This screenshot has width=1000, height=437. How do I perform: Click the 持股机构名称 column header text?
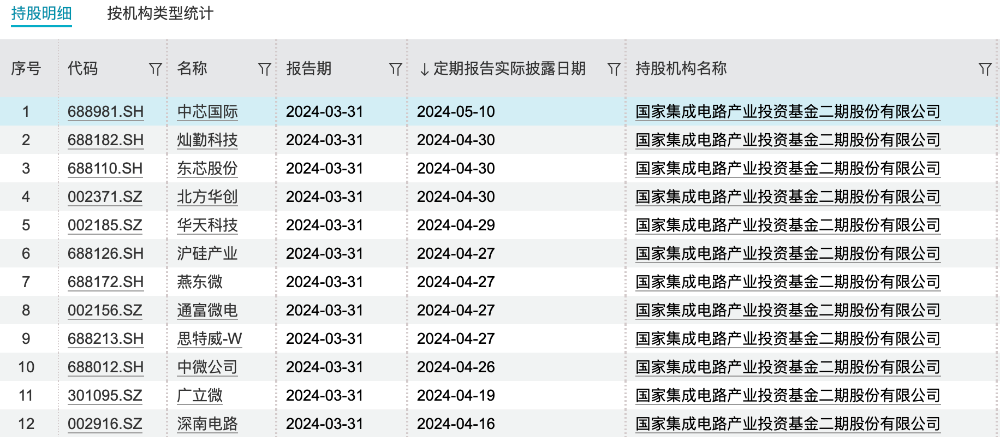(681, 69)
